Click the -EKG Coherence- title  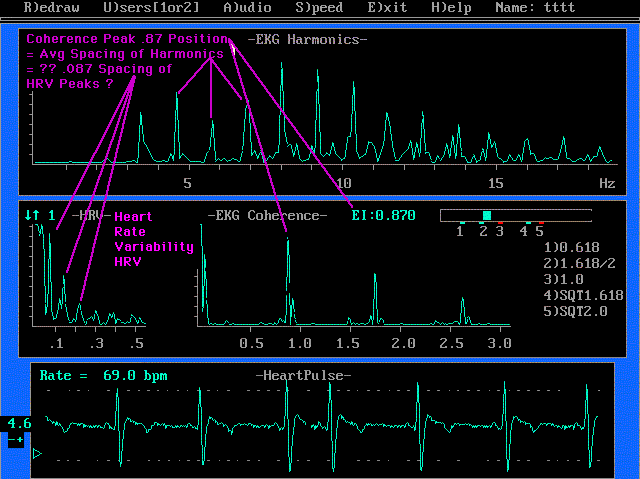pyautogui.click(x=267, y=215)
